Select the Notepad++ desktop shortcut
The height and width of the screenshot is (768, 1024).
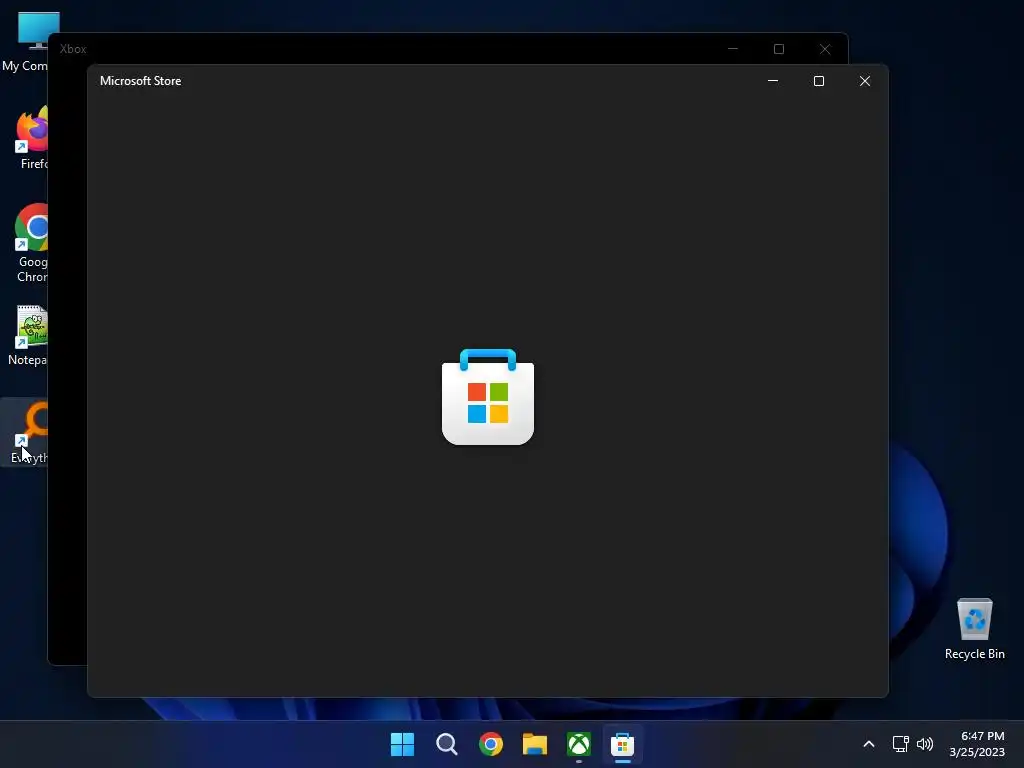(x=29, y=335)
